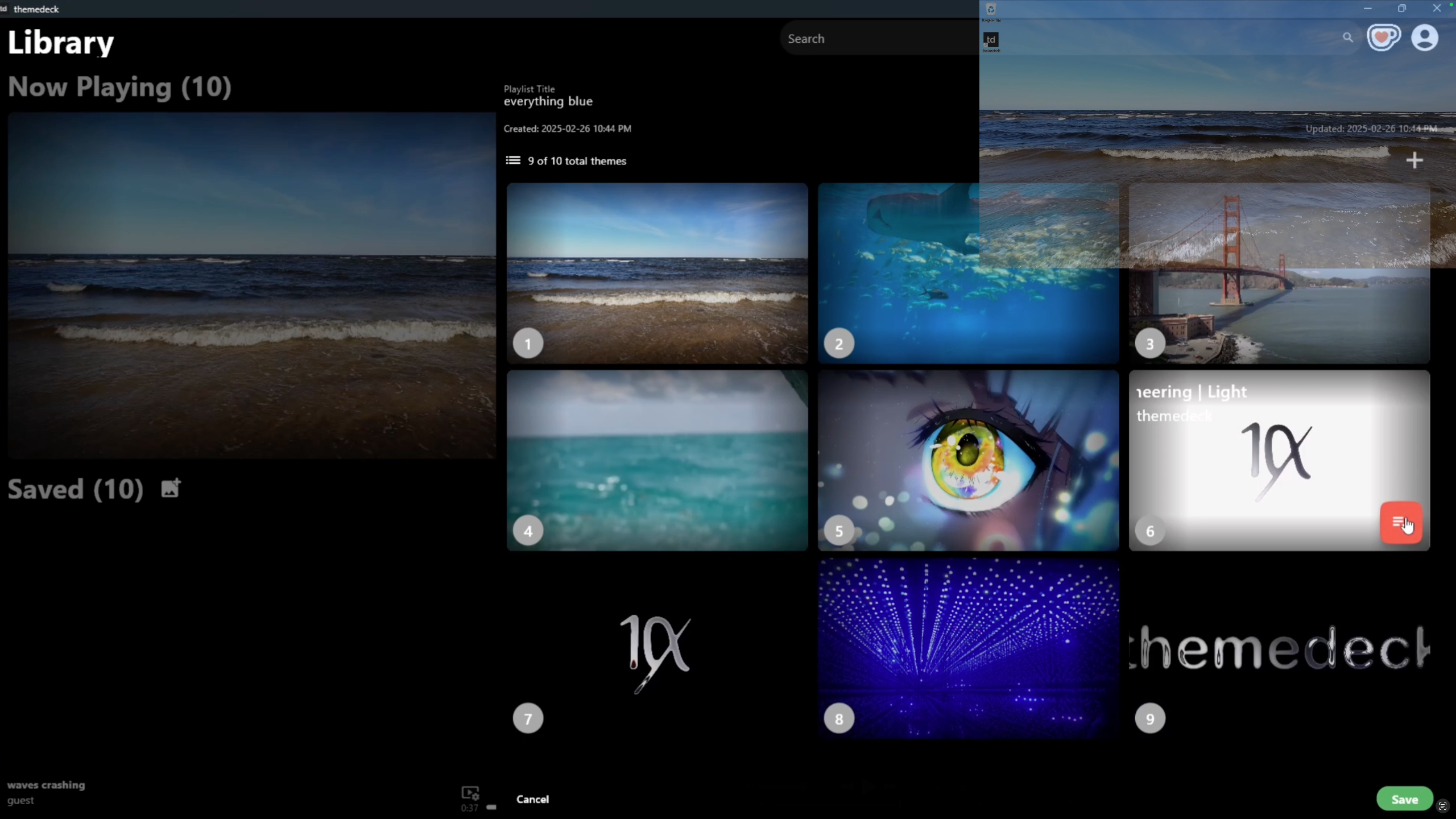Select the anime eye theme thumbnail 5
Screen dimensions: 1456x819
pyautogui.click(x=967, y=460)
